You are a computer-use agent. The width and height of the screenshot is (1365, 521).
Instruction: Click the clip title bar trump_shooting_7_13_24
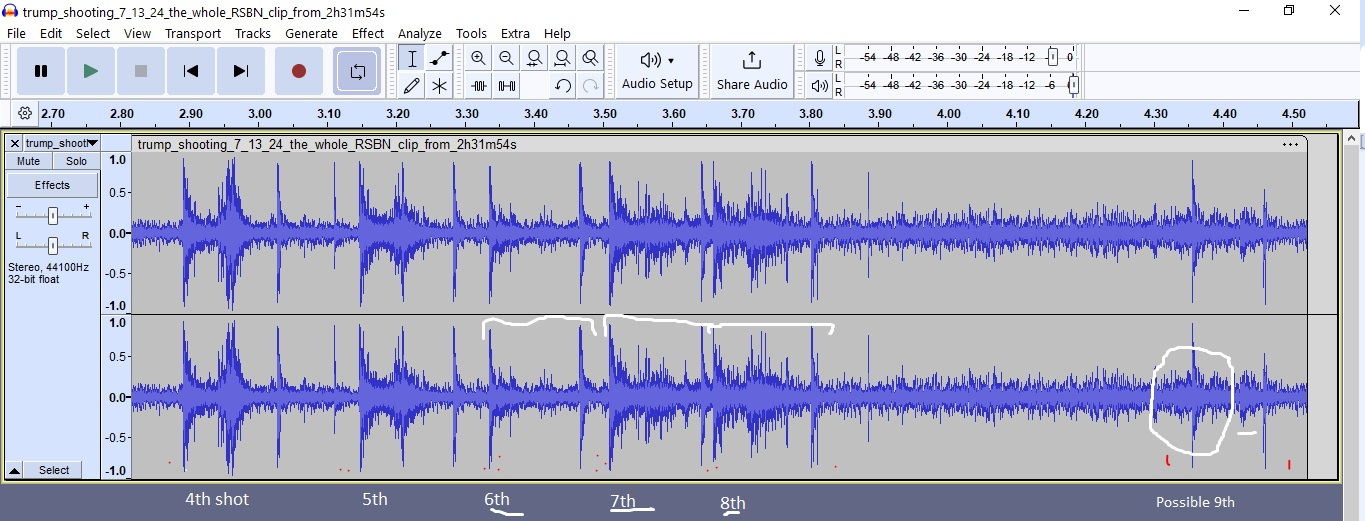pos(719,144)
